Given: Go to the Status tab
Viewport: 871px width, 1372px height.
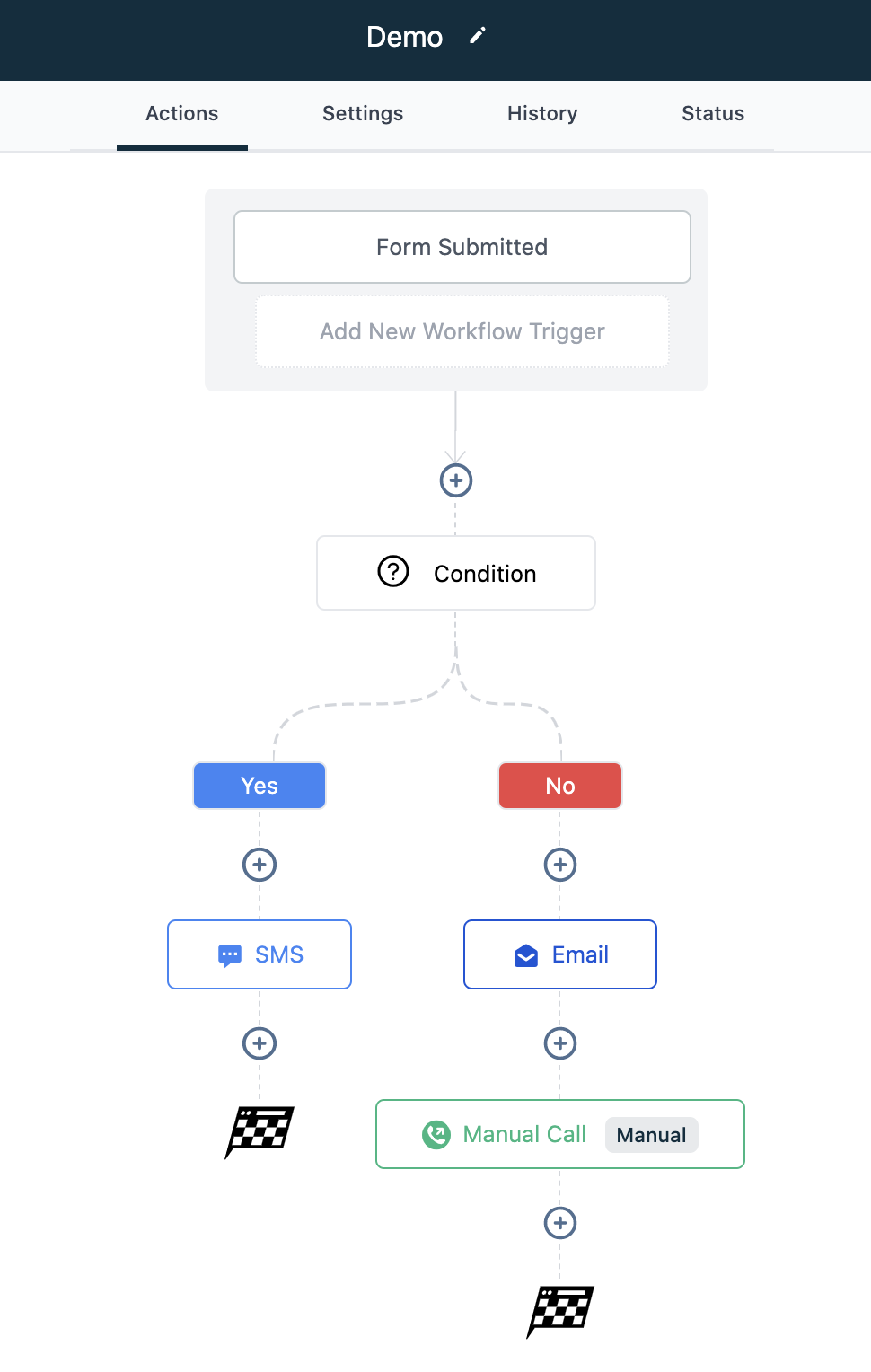Looking at the screenshot, I should pyautogui.click(x=713, y=114).
